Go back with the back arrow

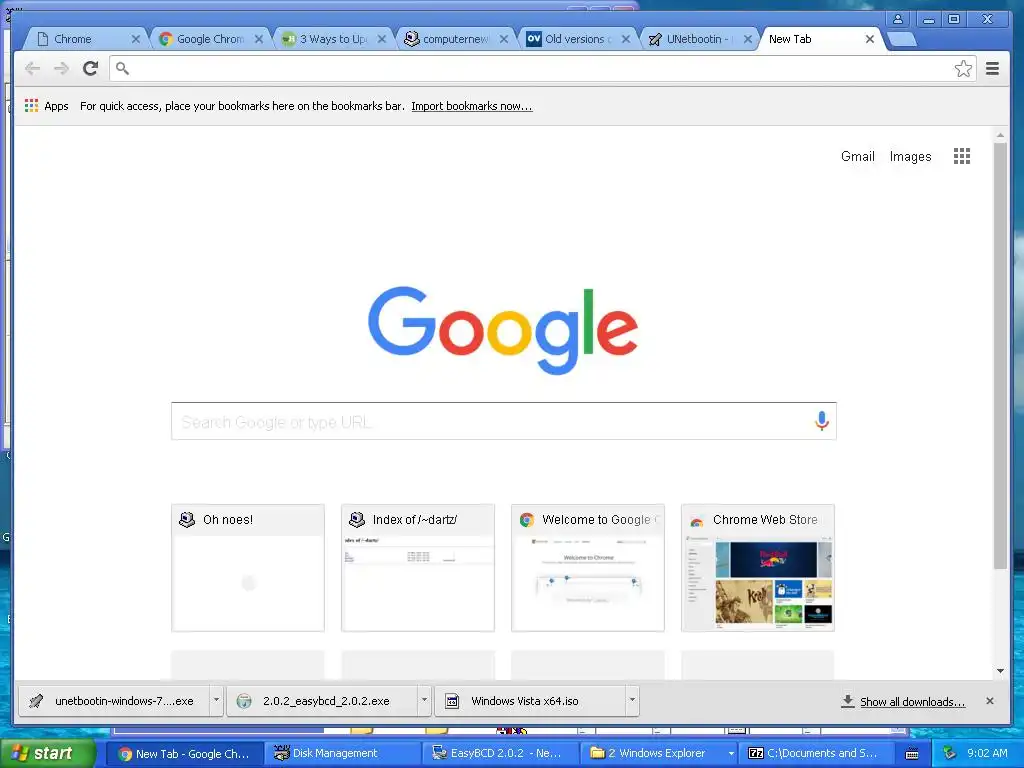[32, 68]
